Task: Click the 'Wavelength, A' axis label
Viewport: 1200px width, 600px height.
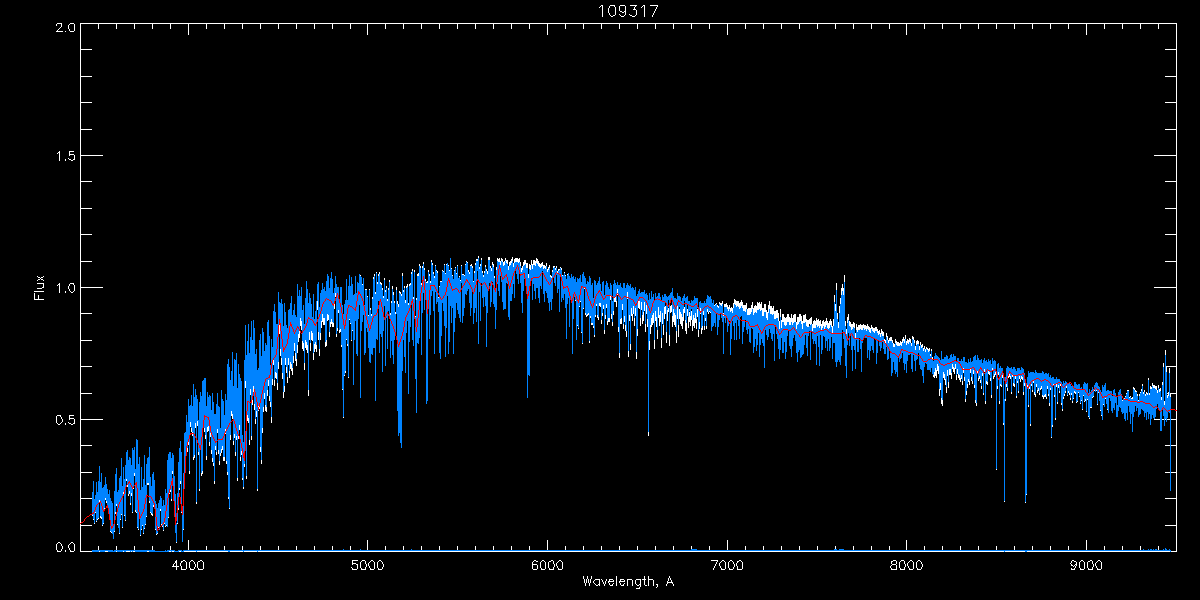Action: (628, 581)
